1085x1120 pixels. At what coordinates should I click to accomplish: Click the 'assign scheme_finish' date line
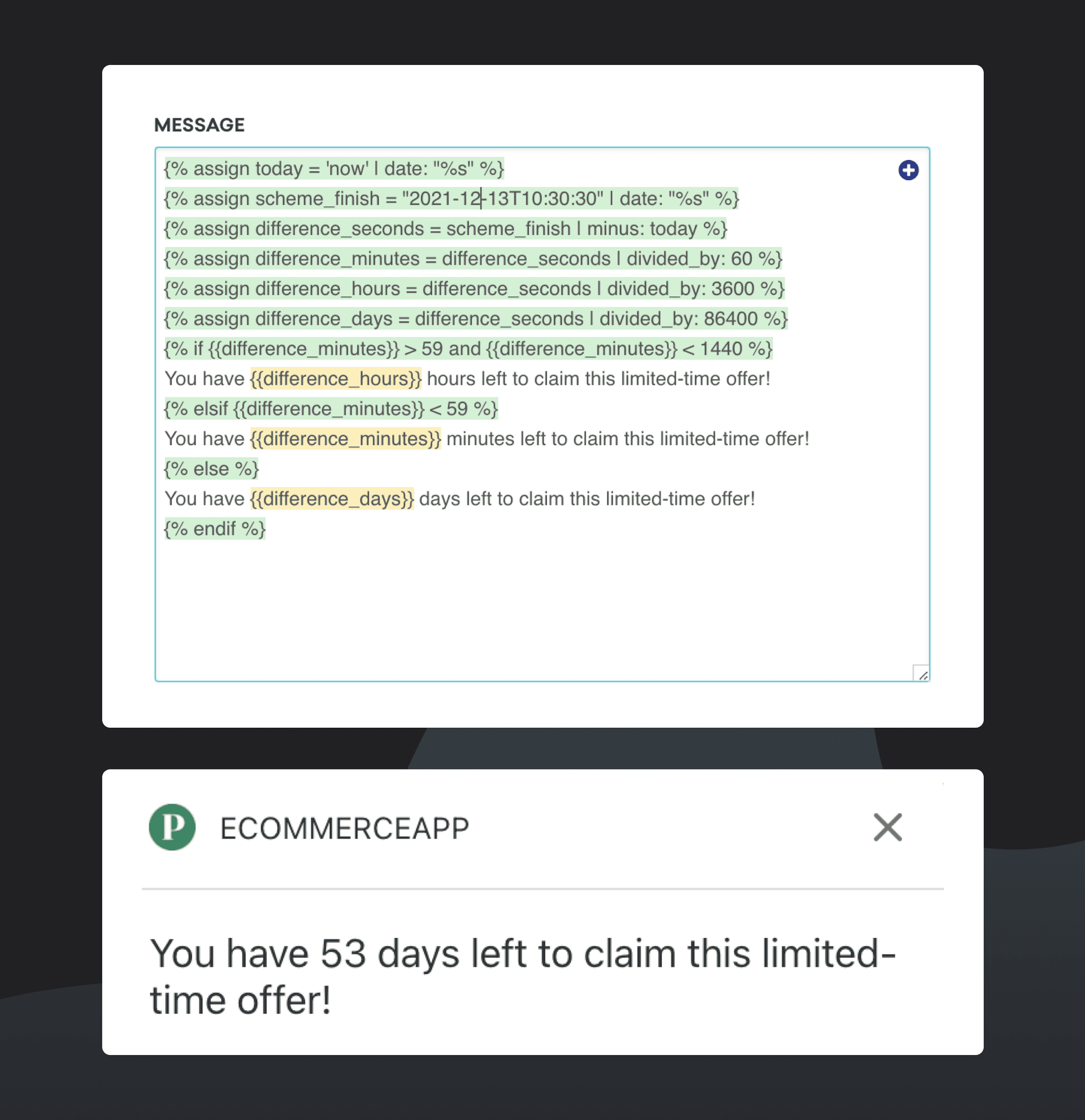(x=452, y=199)
